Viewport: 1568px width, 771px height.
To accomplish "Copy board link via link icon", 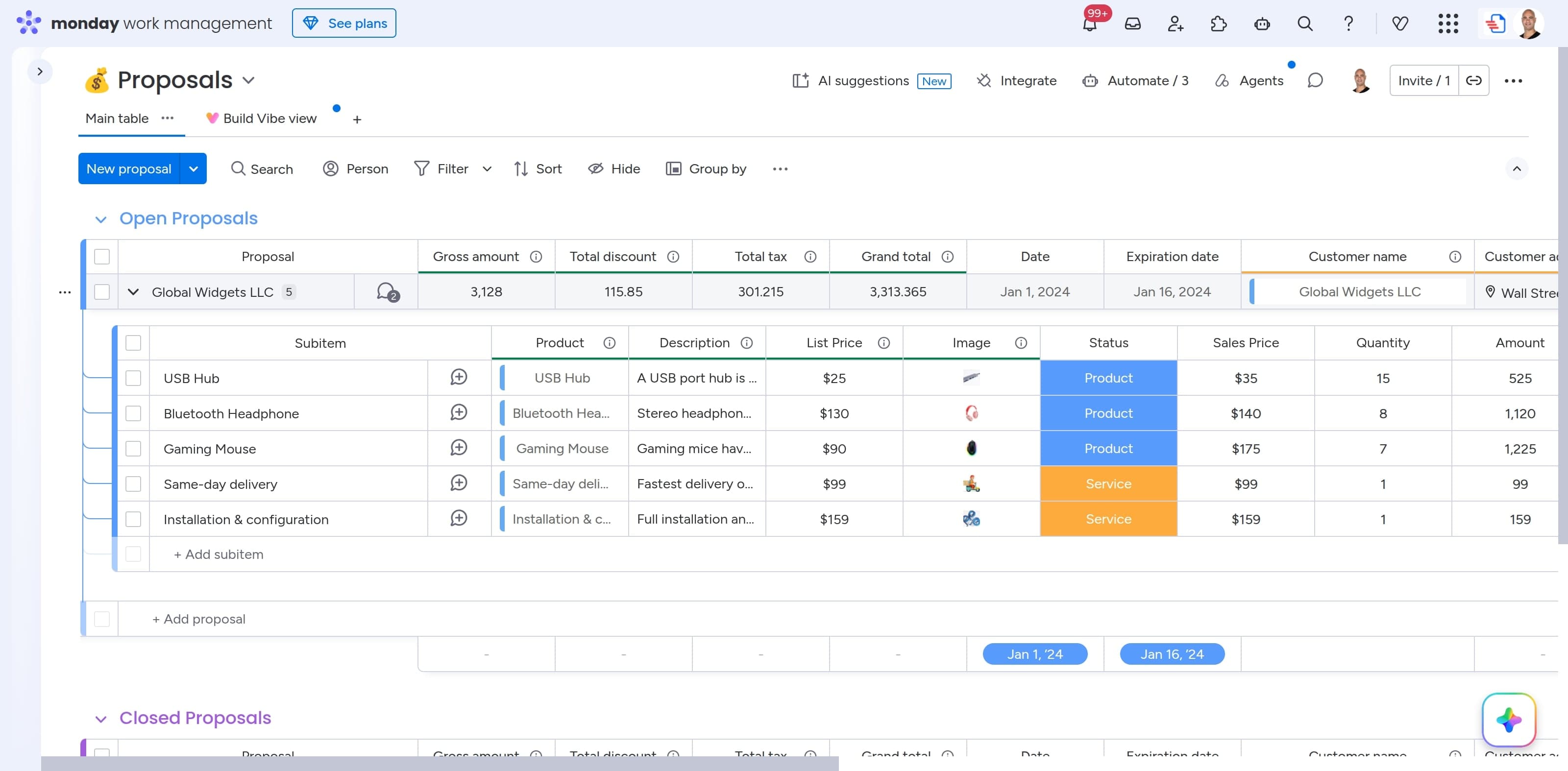I will [1473, 80].
